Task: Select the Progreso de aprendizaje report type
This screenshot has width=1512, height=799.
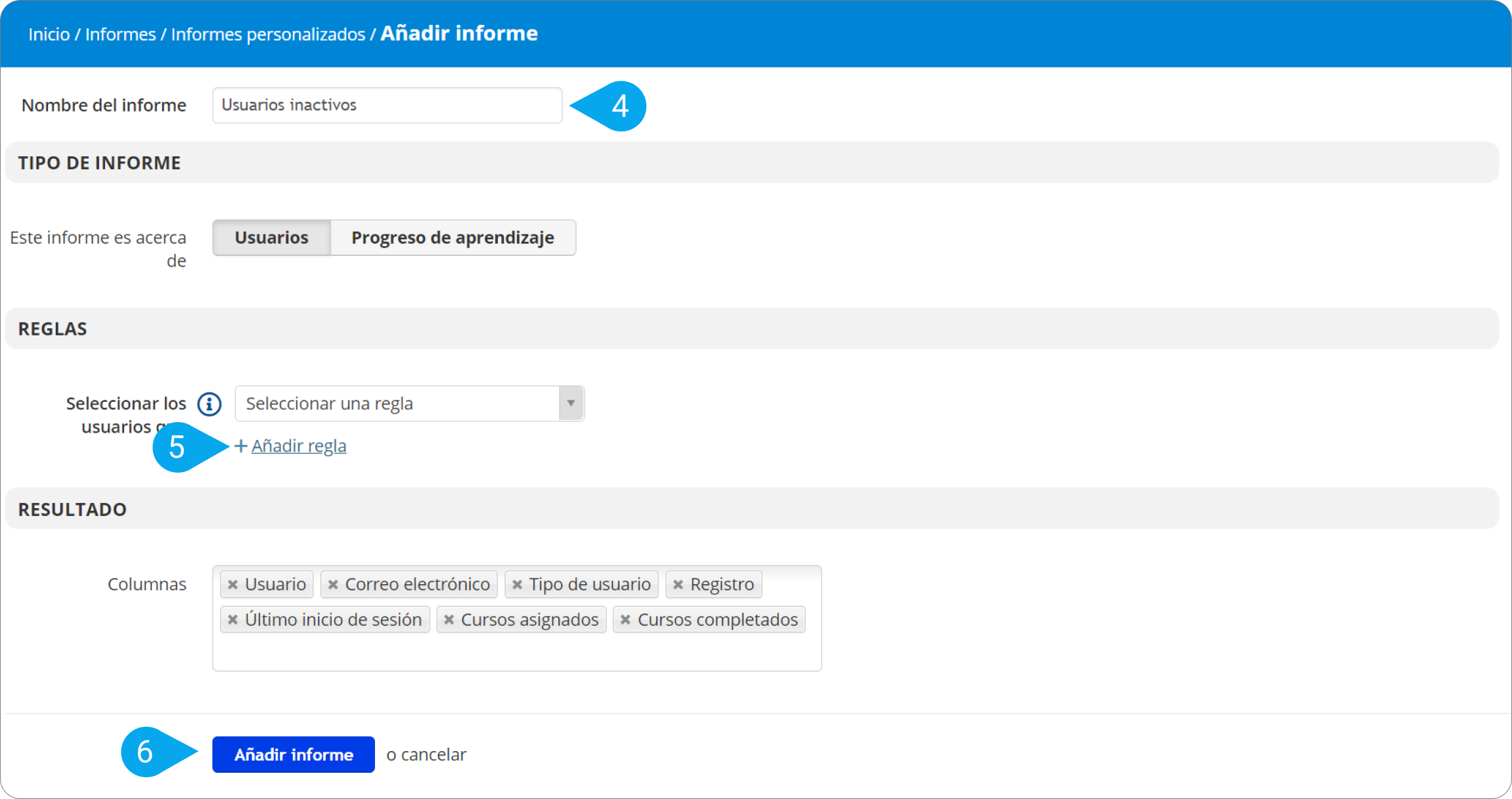Action: [453, 238]
